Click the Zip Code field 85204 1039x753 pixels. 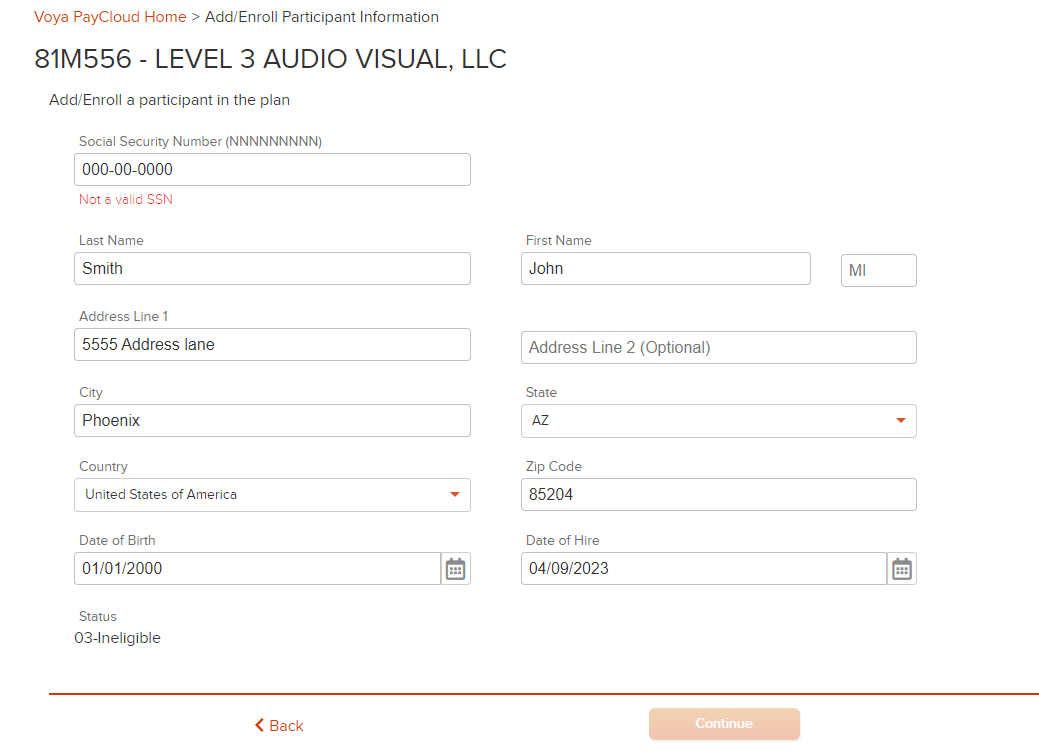(718, 494)
